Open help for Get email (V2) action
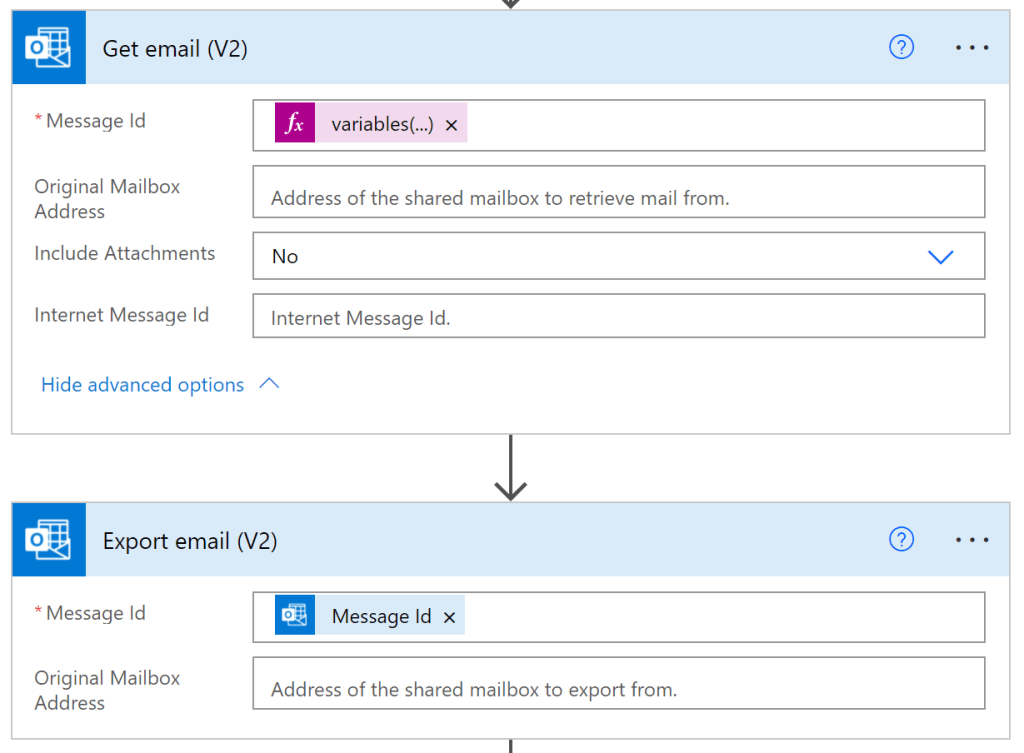Image resolution: width=1024 pixels, height=753 pixels. [x=901, y=48]
